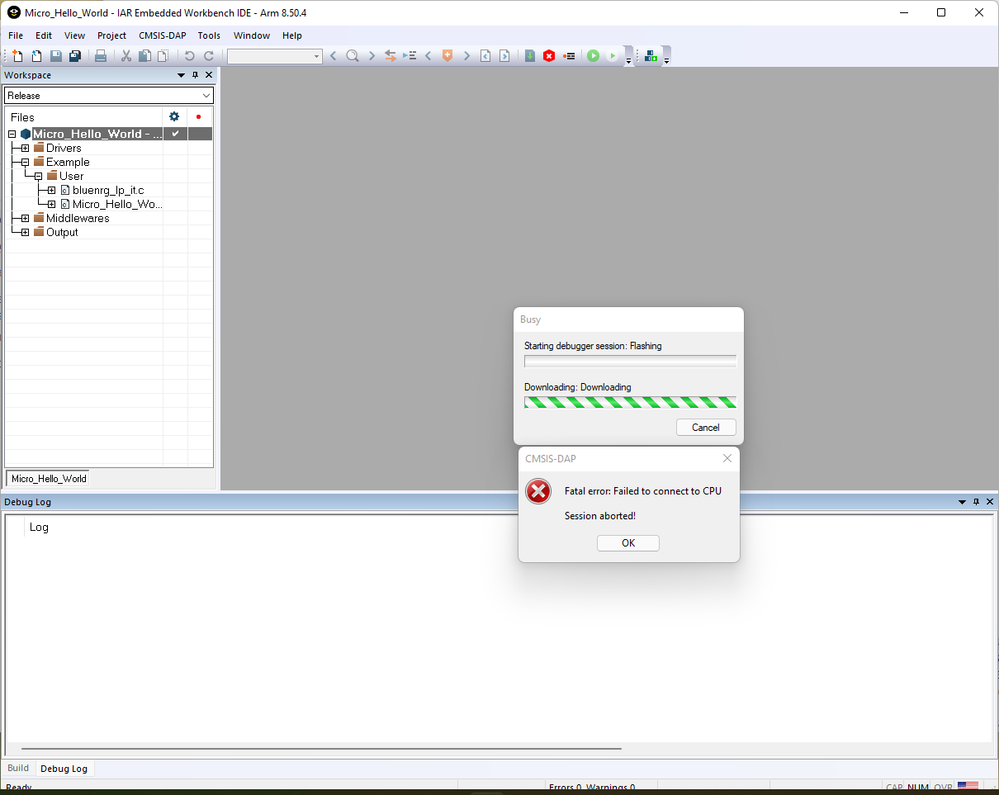The width and height of the screenshot is (999, 795).
Task: Select the bluenrg_lp_it.c file
Action: click(x=108, y=190)
